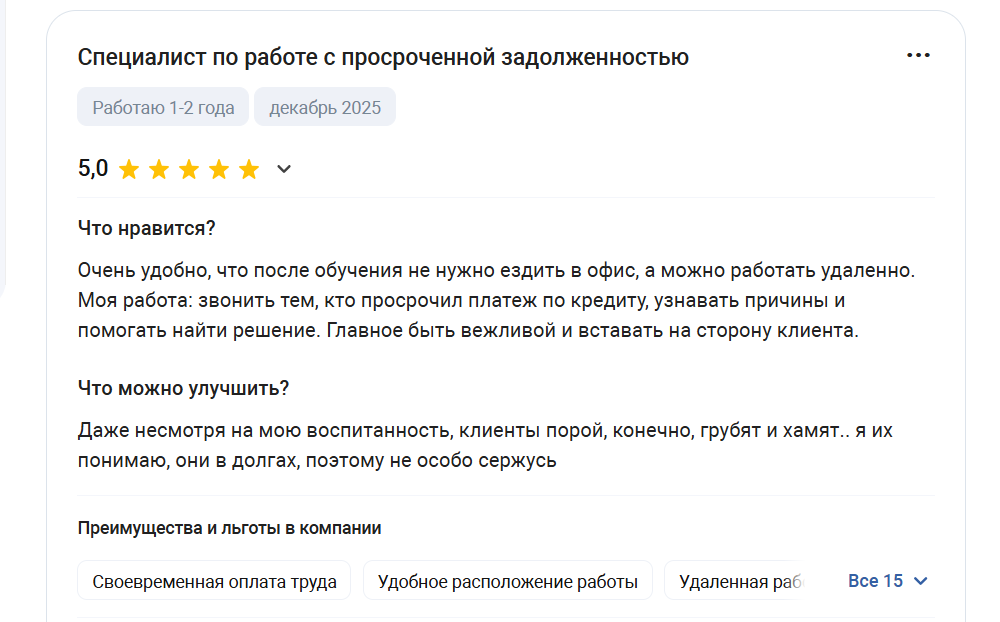Click the partially hidden 'Удаленная раб…' chip
The image size is (1000, 622).
740,581
